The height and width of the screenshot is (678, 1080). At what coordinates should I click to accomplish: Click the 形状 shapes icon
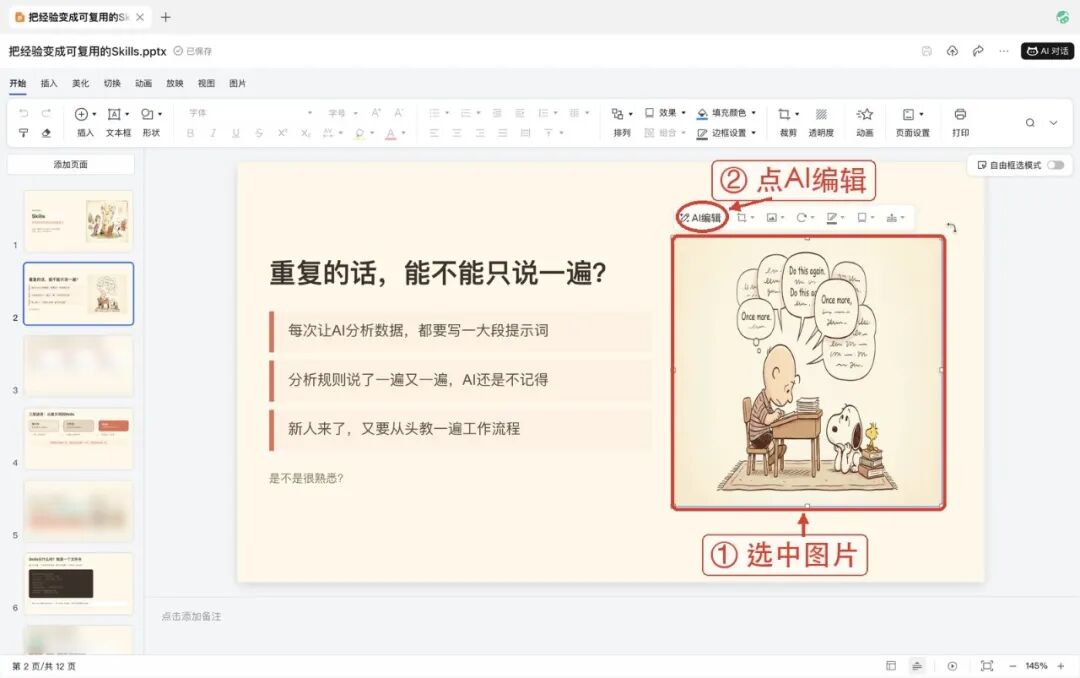click(147, 114)
